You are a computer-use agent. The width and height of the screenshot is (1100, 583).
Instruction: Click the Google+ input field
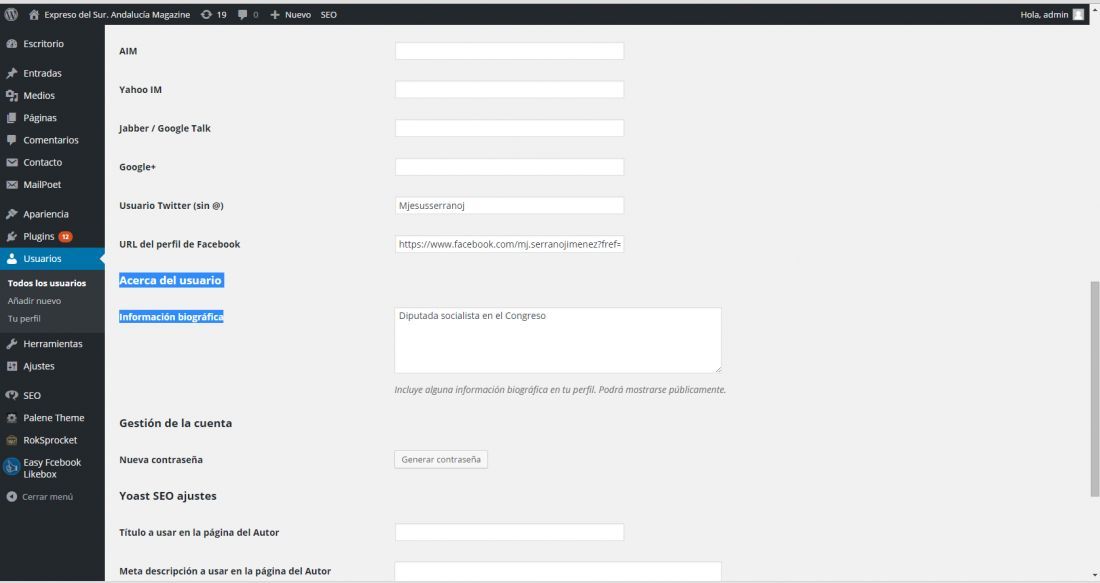pos(509,166)
